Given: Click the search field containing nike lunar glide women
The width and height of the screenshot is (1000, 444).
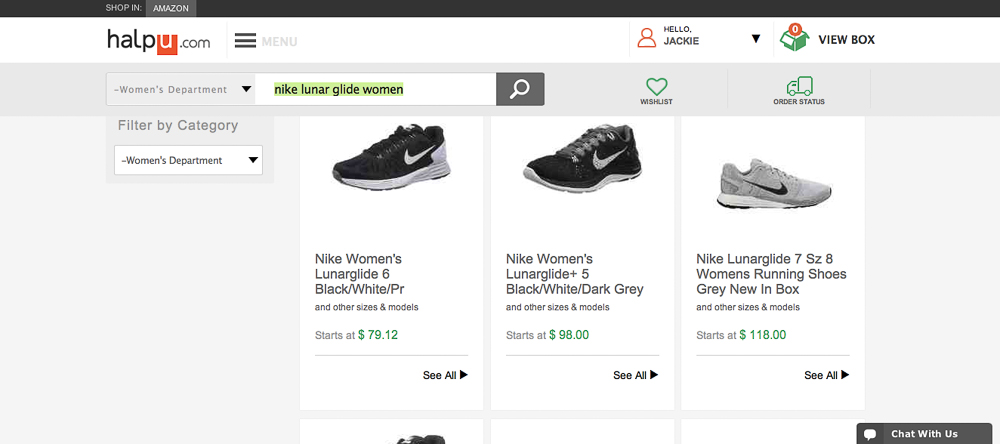Looking at the screenshot, I should tap(376, 89).
